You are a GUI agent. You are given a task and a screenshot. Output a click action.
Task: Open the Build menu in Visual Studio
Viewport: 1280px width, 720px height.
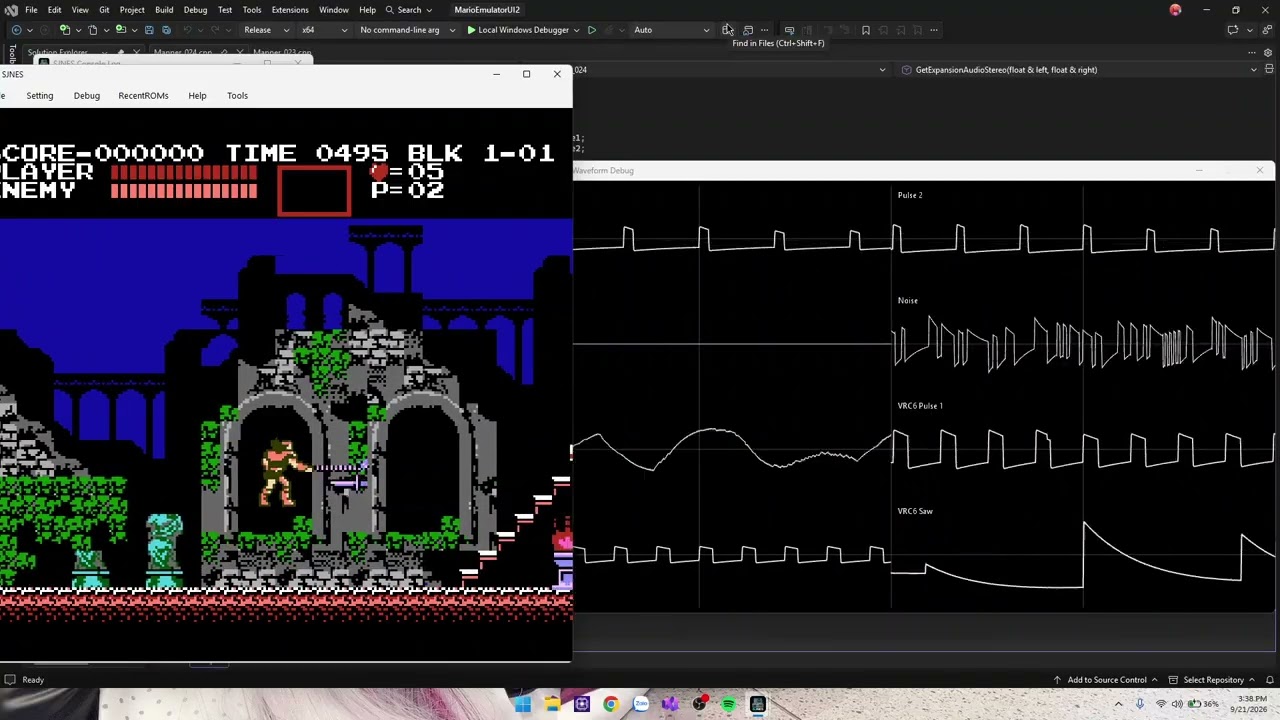[x=164, y=10]
